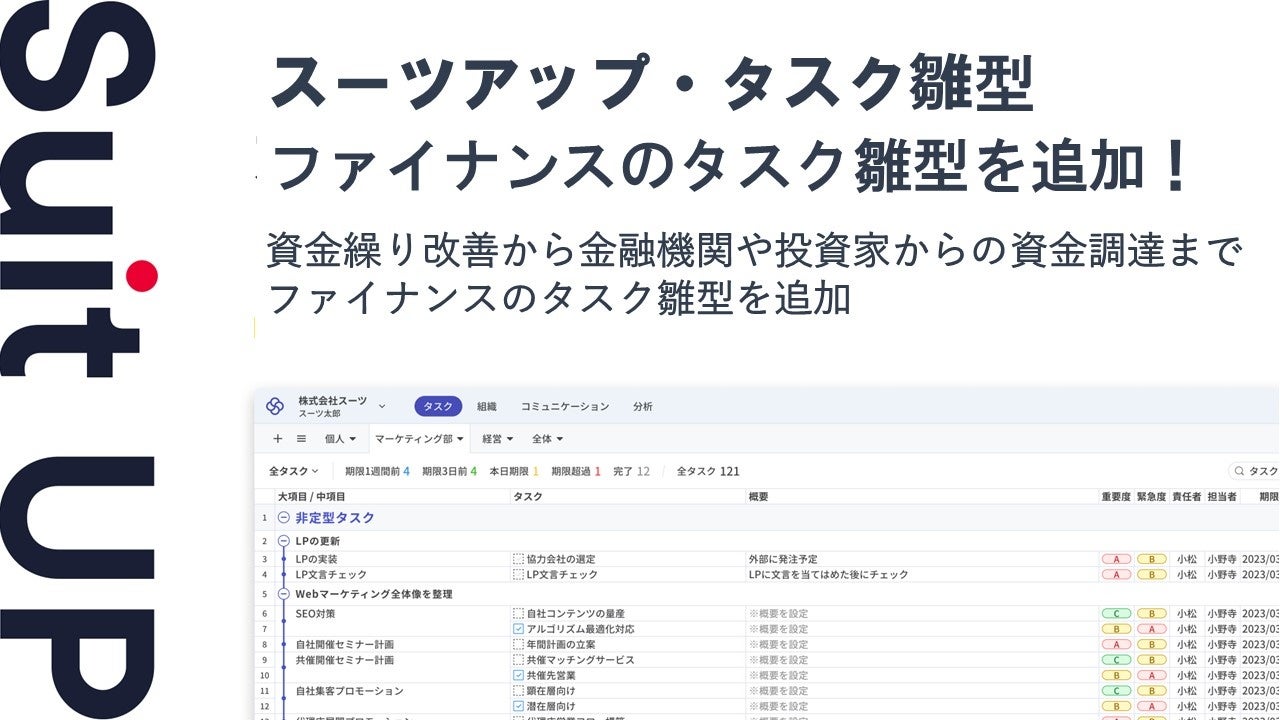Tick the 顕在層向け checkbox
The width and height of the screenshot is (1280, 720).
518,691
